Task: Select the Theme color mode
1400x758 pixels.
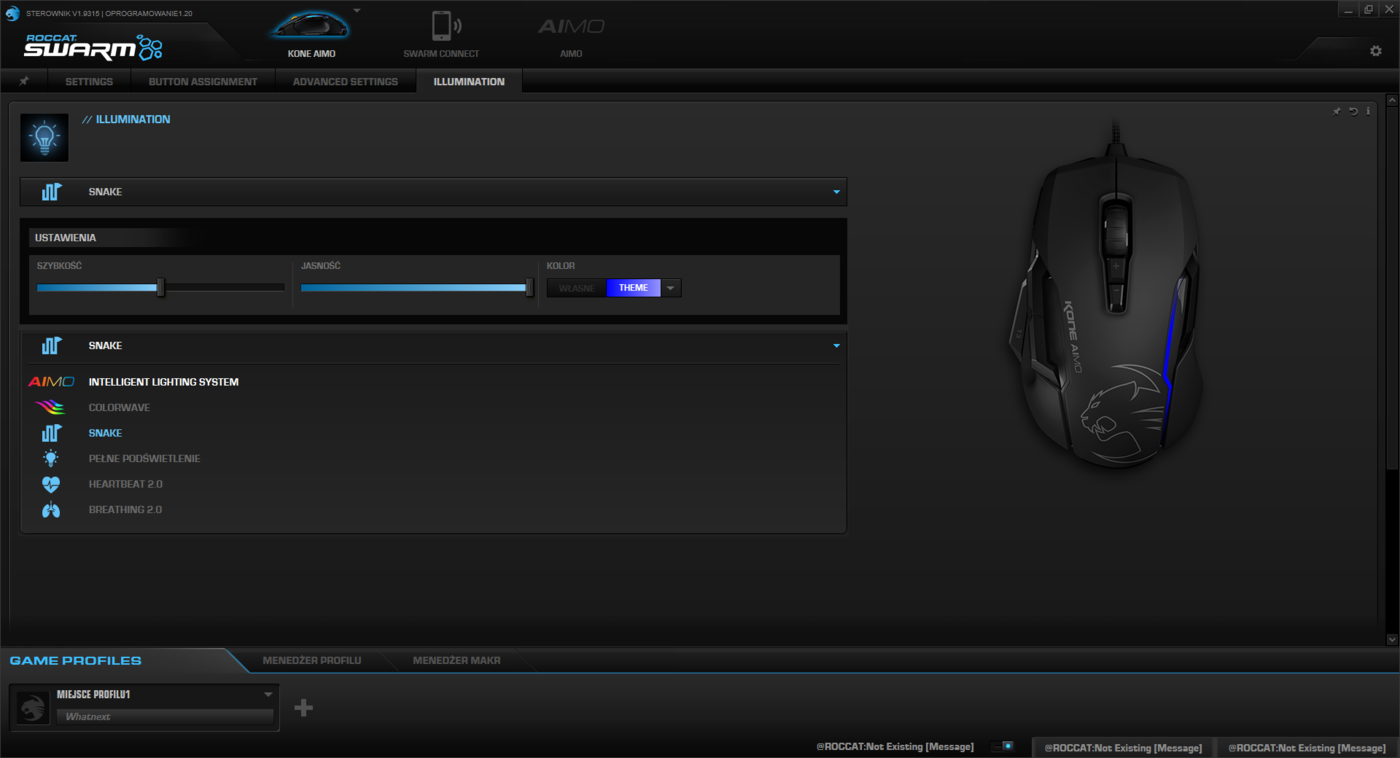Action: click(x=633, y=288)
